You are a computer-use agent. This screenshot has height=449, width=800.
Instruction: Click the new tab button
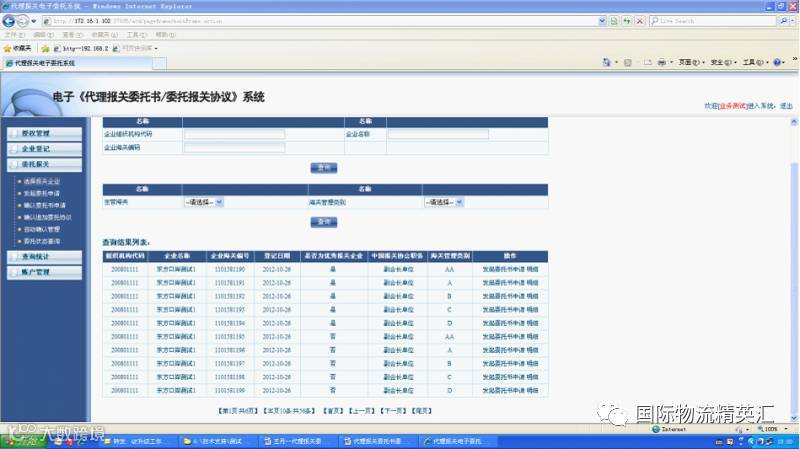(x=160, y=63)
